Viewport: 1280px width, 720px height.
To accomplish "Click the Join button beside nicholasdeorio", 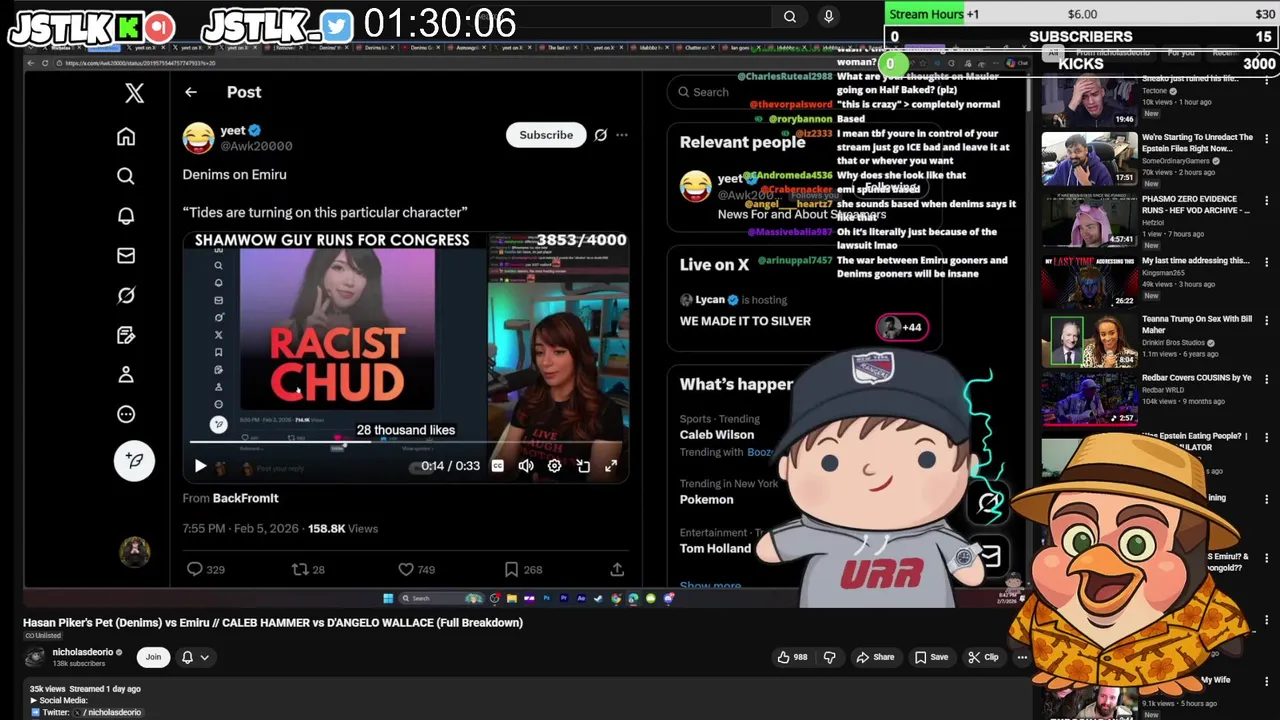I will click(153, 657).
